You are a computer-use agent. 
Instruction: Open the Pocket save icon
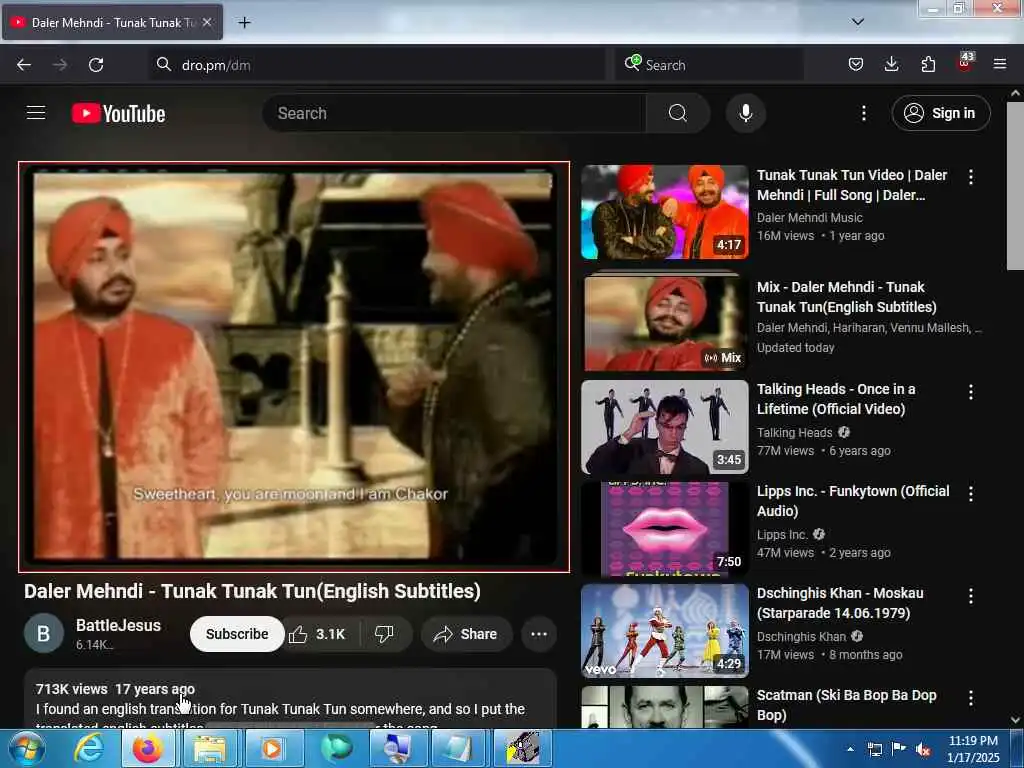pyautogui.click(x=856, y=65)
